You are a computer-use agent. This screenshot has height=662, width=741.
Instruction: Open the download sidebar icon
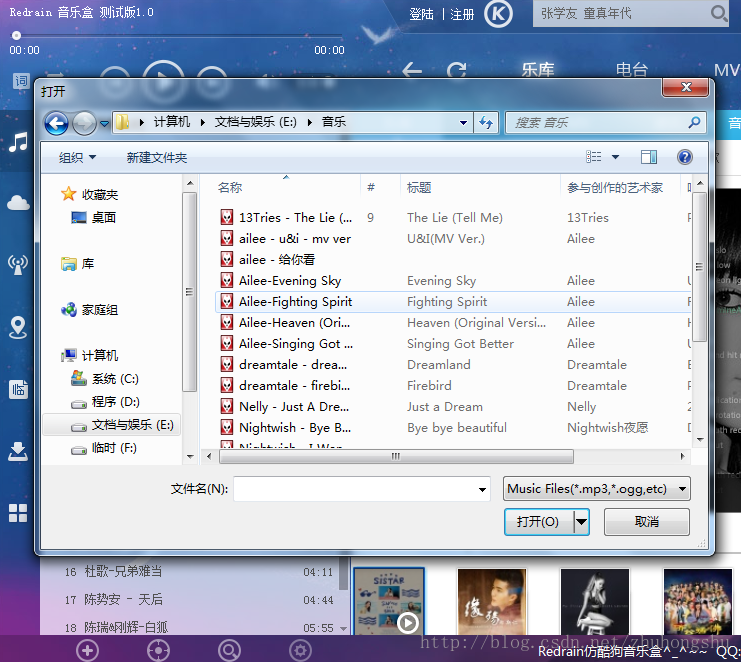click(18, 451)
